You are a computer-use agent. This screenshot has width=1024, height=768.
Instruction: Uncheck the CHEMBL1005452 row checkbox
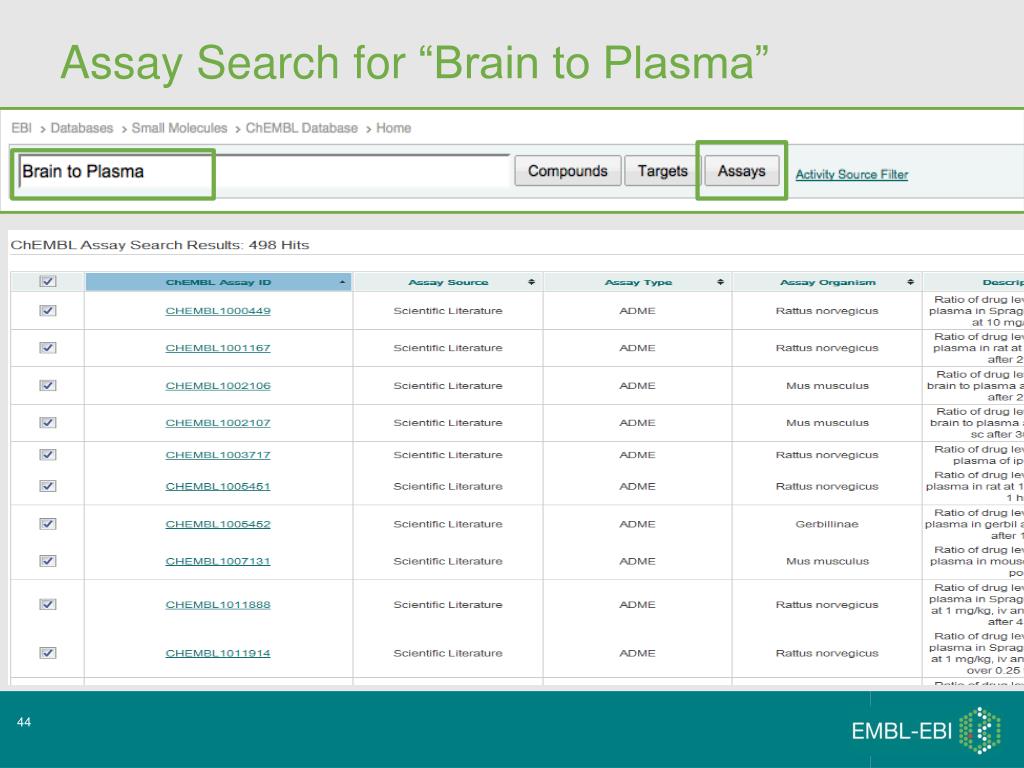(x=48, y=524)
